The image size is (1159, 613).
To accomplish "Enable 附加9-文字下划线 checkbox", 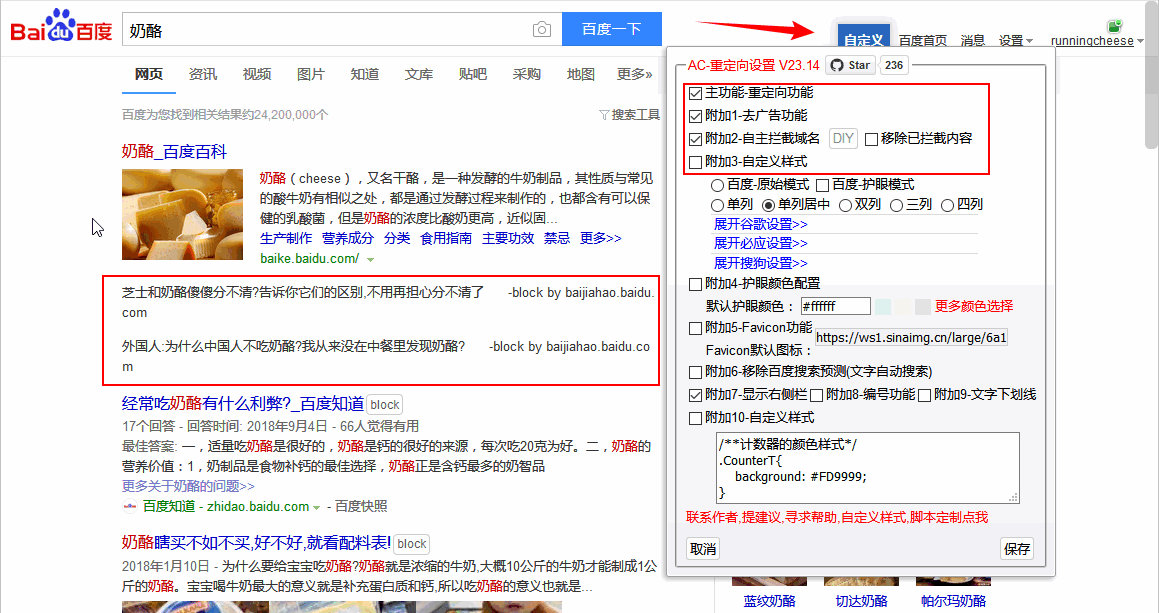I will (924, 395).
